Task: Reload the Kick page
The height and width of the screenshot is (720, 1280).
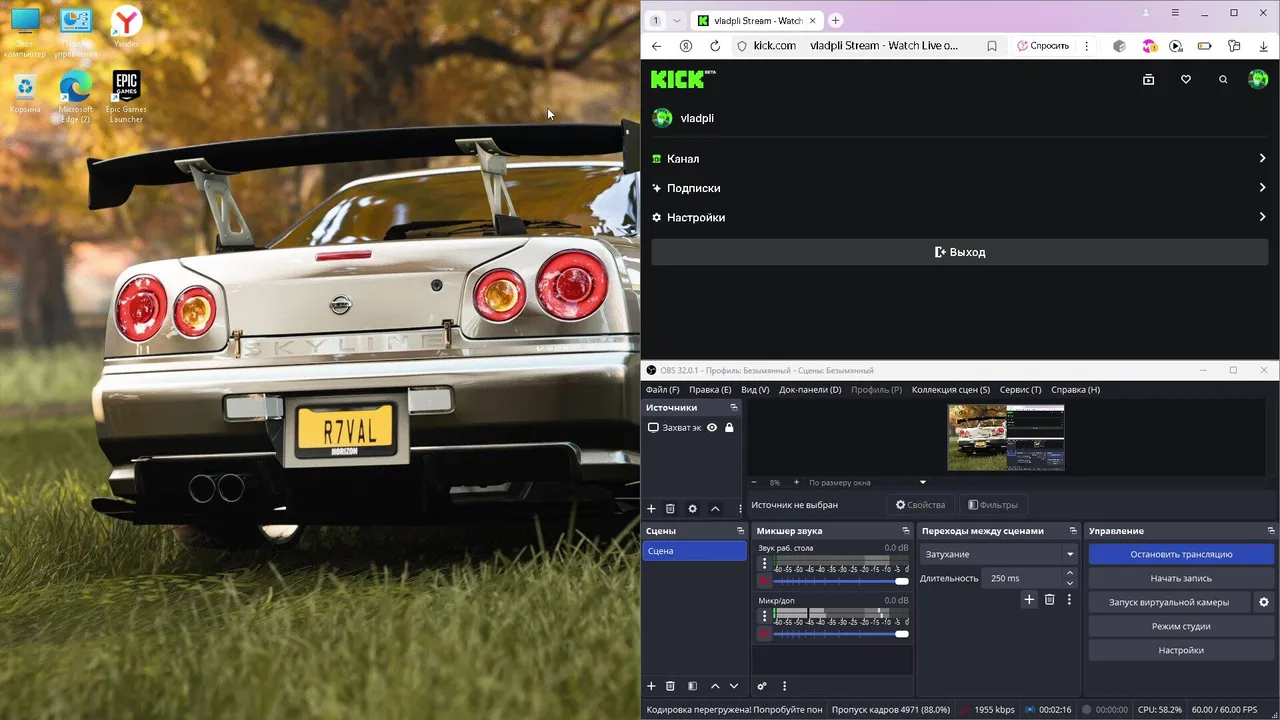Action: click(x=715, y=46)
